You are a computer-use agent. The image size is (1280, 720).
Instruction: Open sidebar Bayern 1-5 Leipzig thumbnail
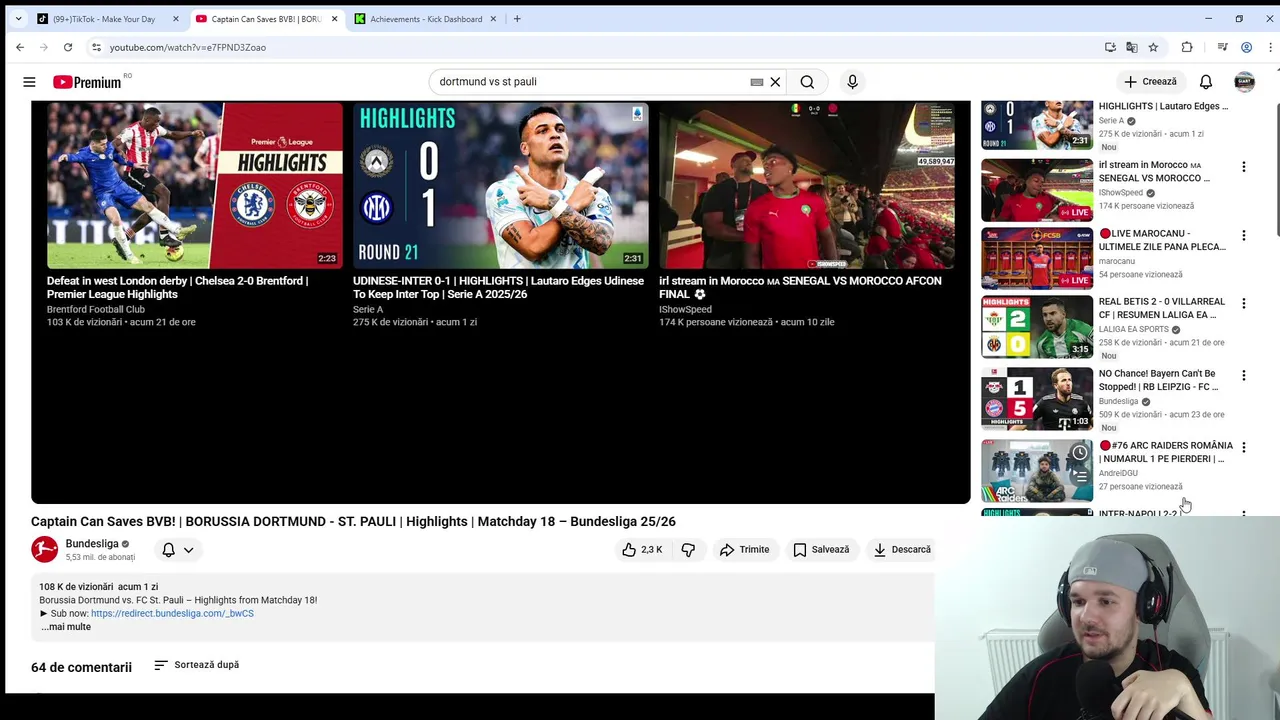click(1037, 399)
